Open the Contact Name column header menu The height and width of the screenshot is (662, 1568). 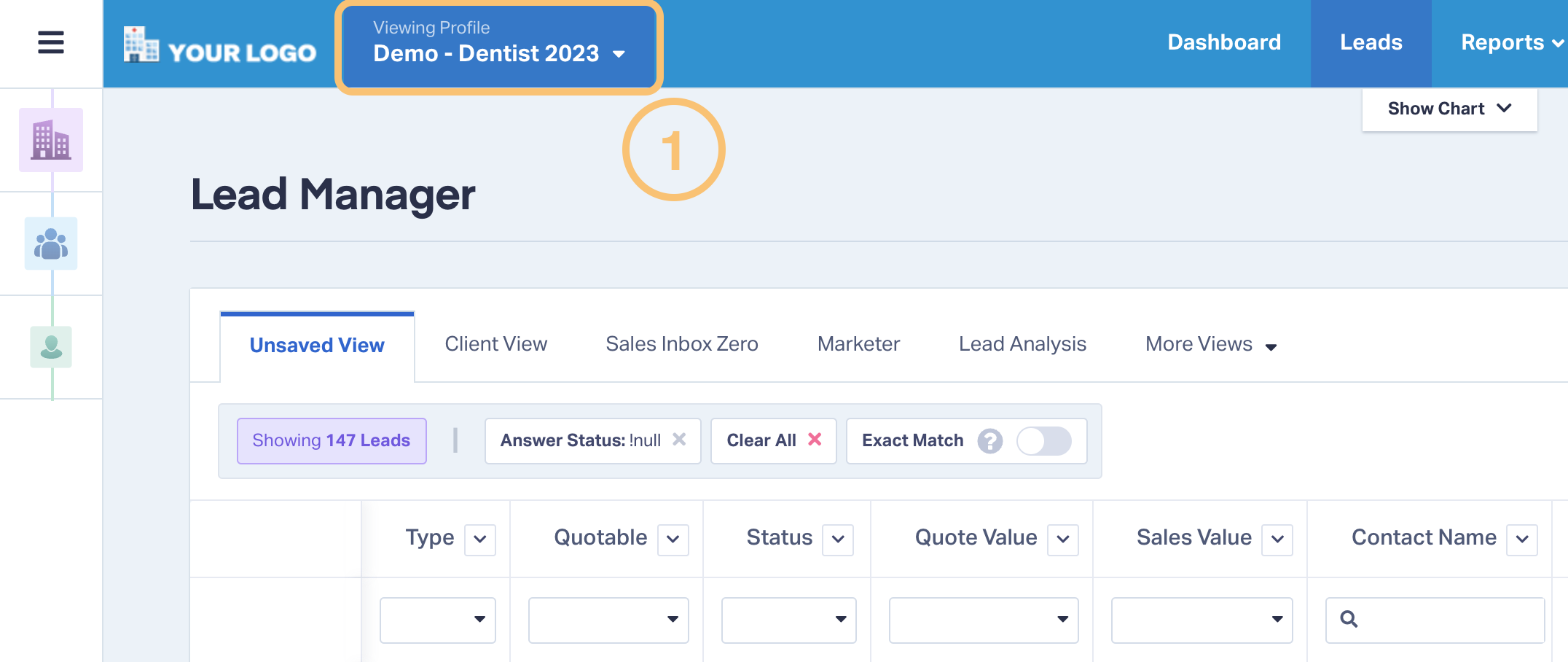click(x=1522, y=540)
